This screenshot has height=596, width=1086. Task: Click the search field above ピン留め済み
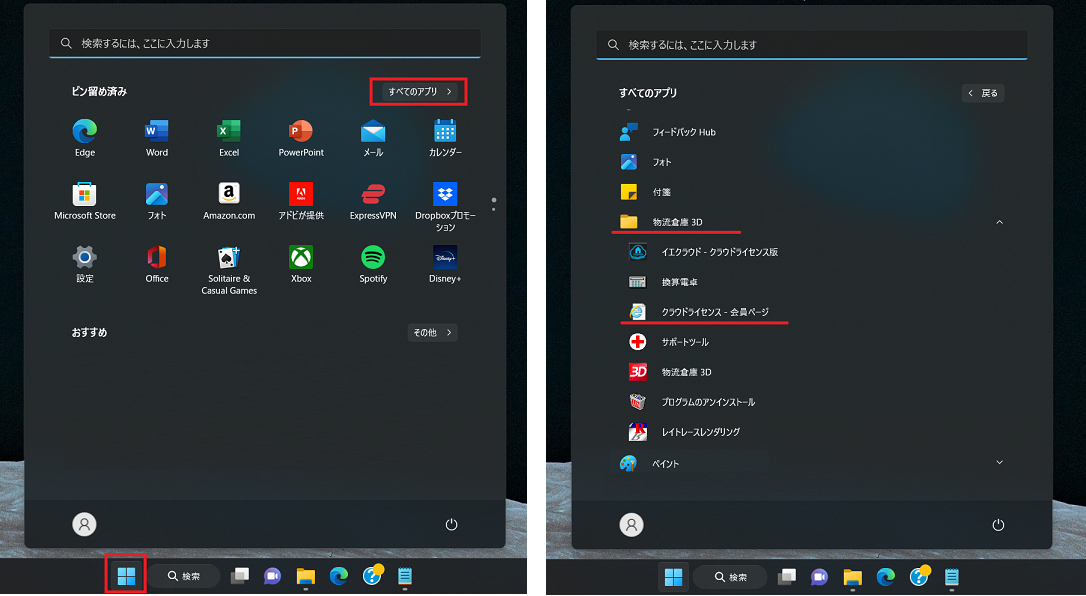(265, 43)
